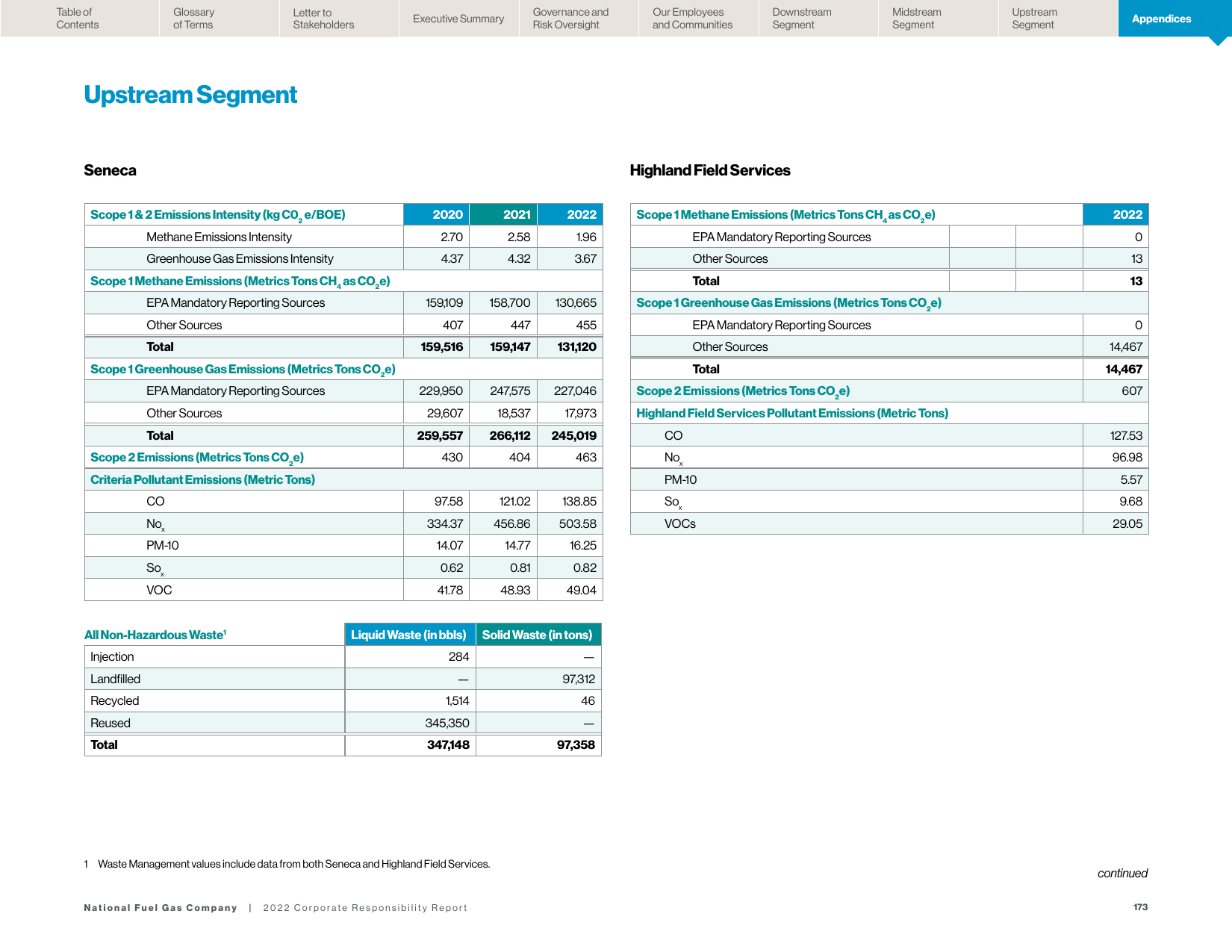Click Highland greenhouse gas total 14,467
This screenshot has width=1232, height=952.
point(1124,369)
